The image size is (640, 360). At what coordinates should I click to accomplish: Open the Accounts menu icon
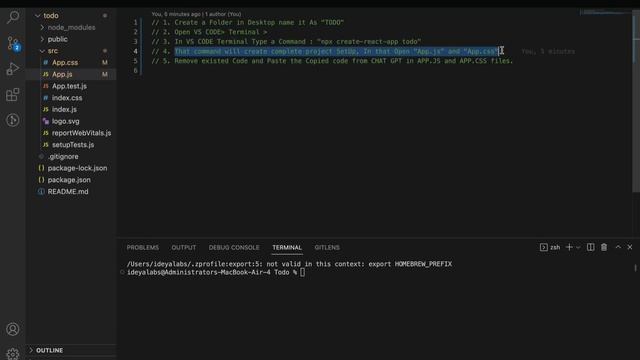(x=13, y=329)
